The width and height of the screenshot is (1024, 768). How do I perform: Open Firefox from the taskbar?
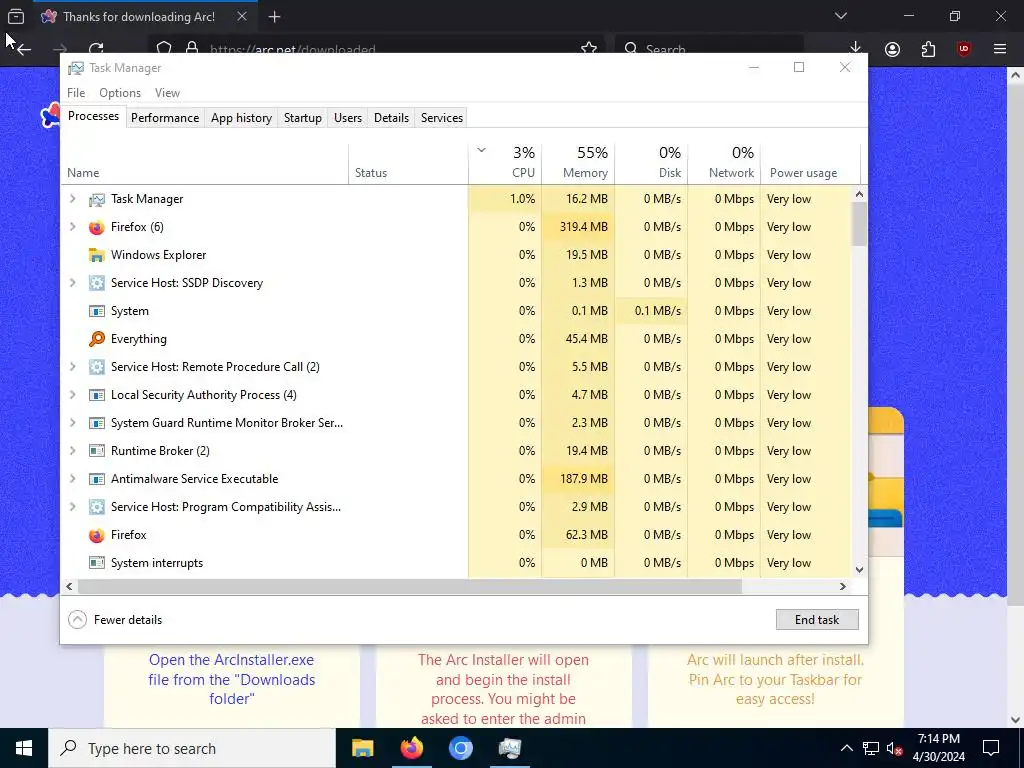click(411, 748)
